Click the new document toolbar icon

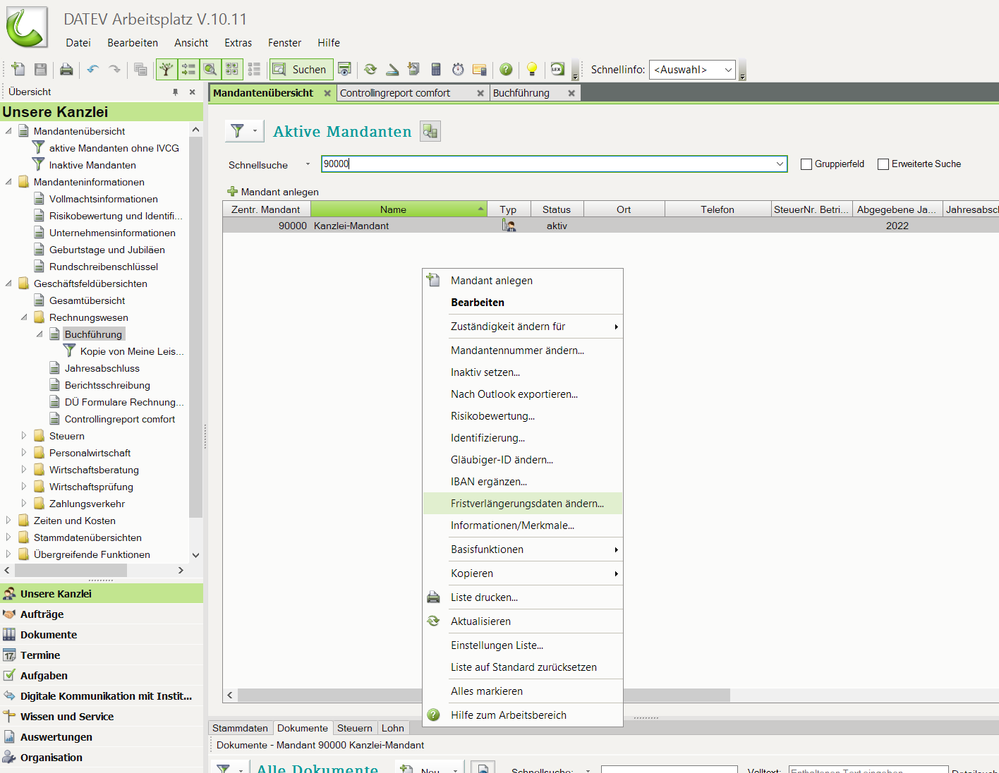18,69
